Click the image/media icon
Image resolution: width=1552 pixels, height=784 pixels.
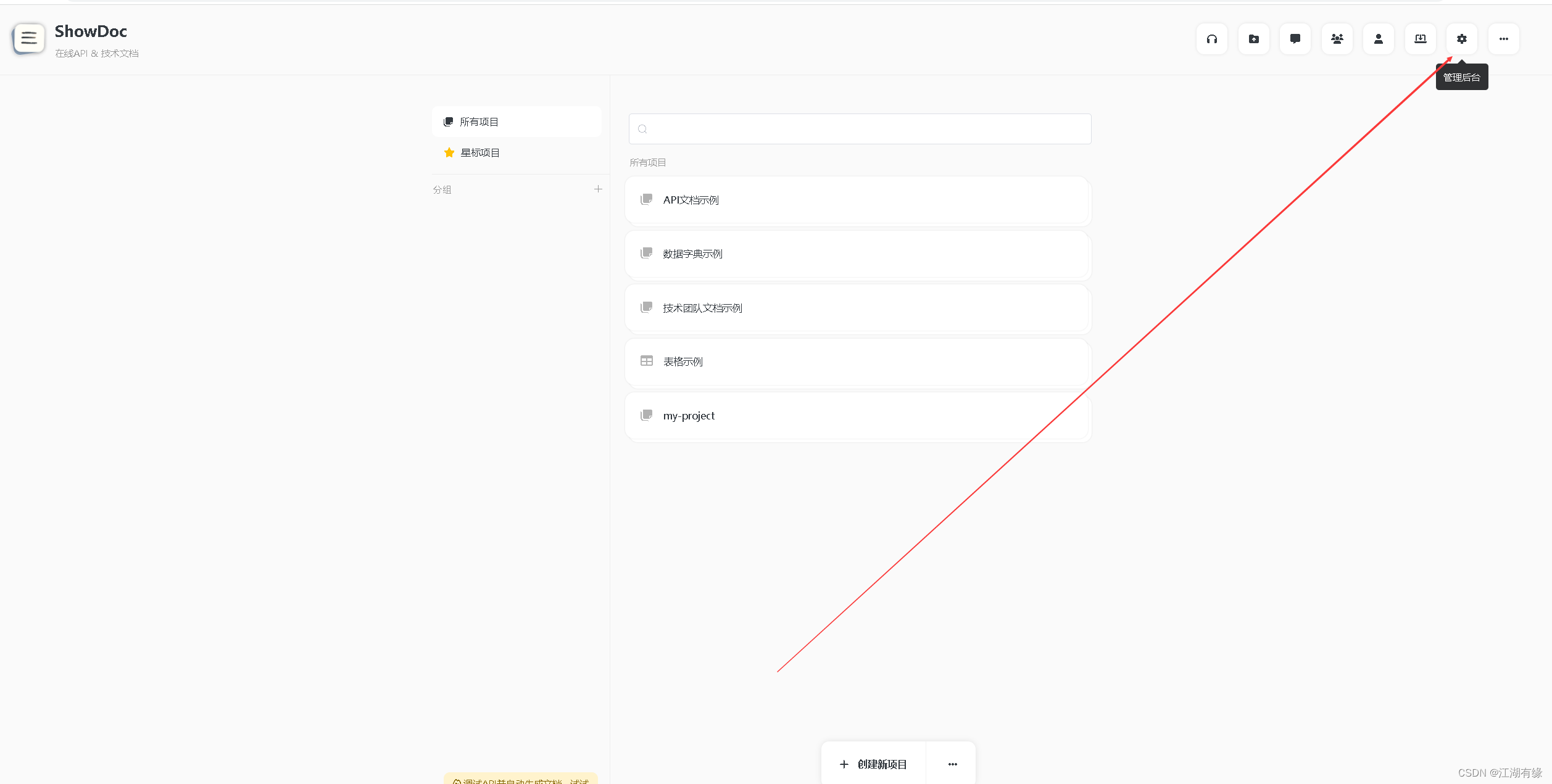[1253, 38]
